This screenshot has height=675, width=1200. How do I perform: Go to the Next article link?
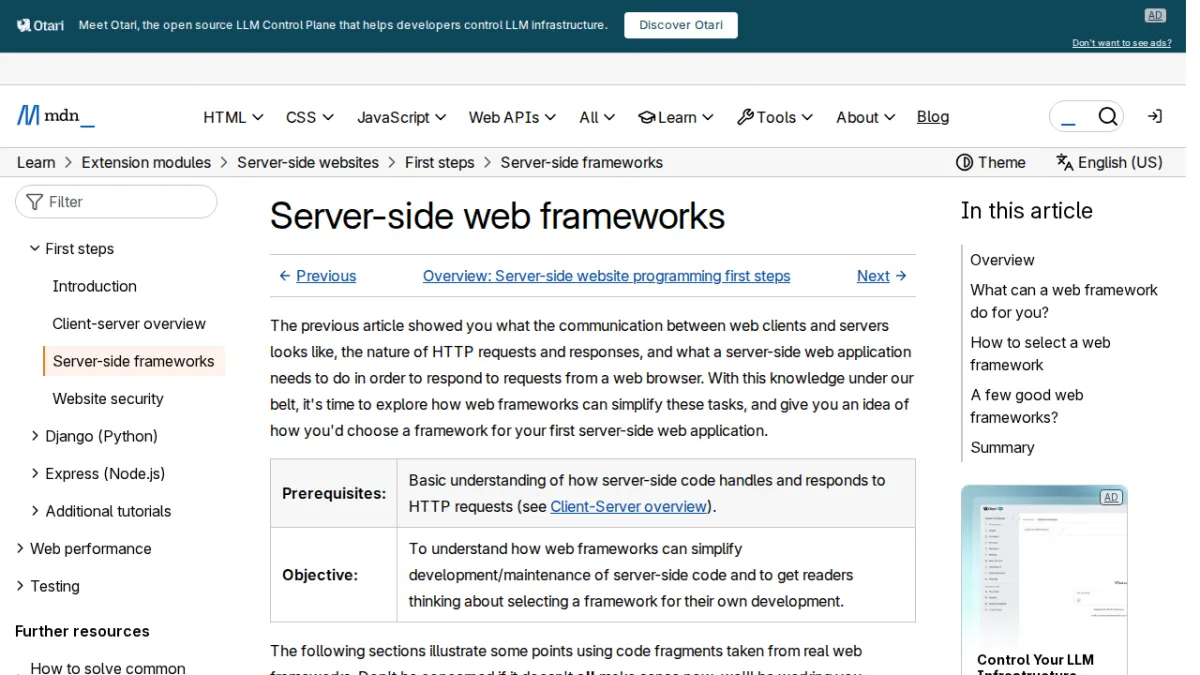click(x=882, y=276)
